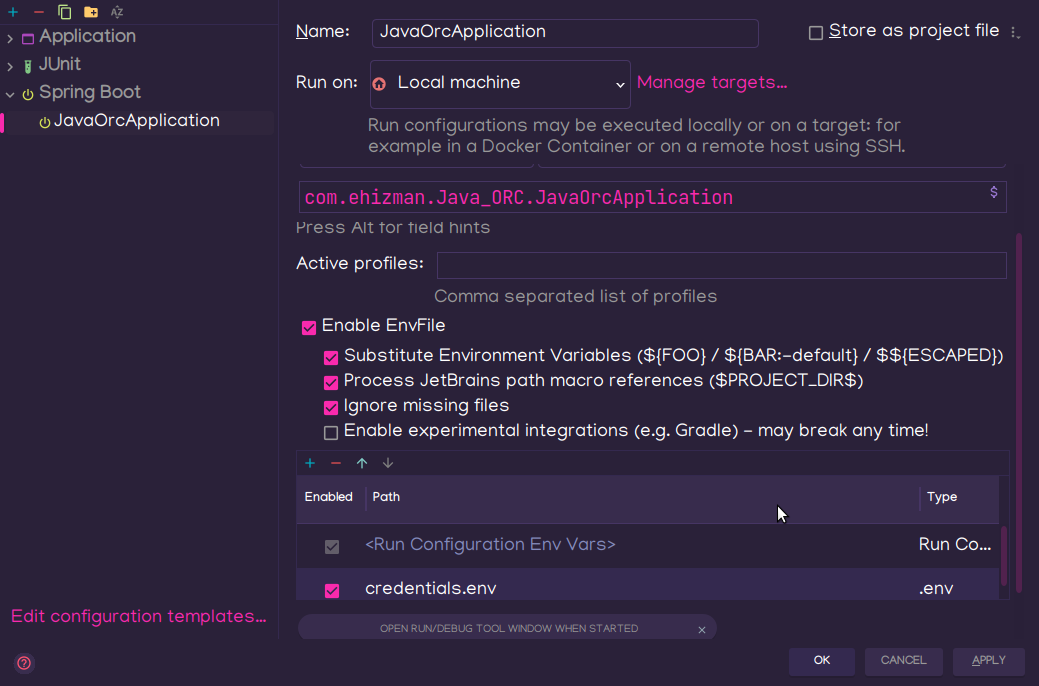1039x686 pixels.
Task: Click the Path column header
Action: click(x=642, y=497)
